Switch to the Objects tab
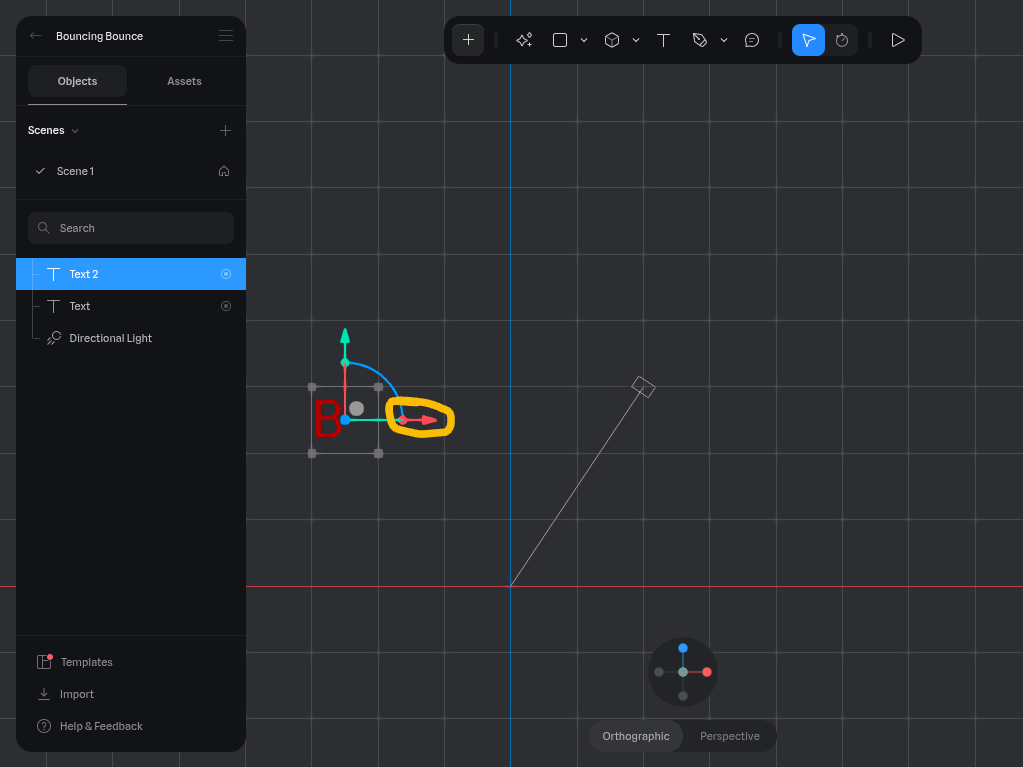 77,81
